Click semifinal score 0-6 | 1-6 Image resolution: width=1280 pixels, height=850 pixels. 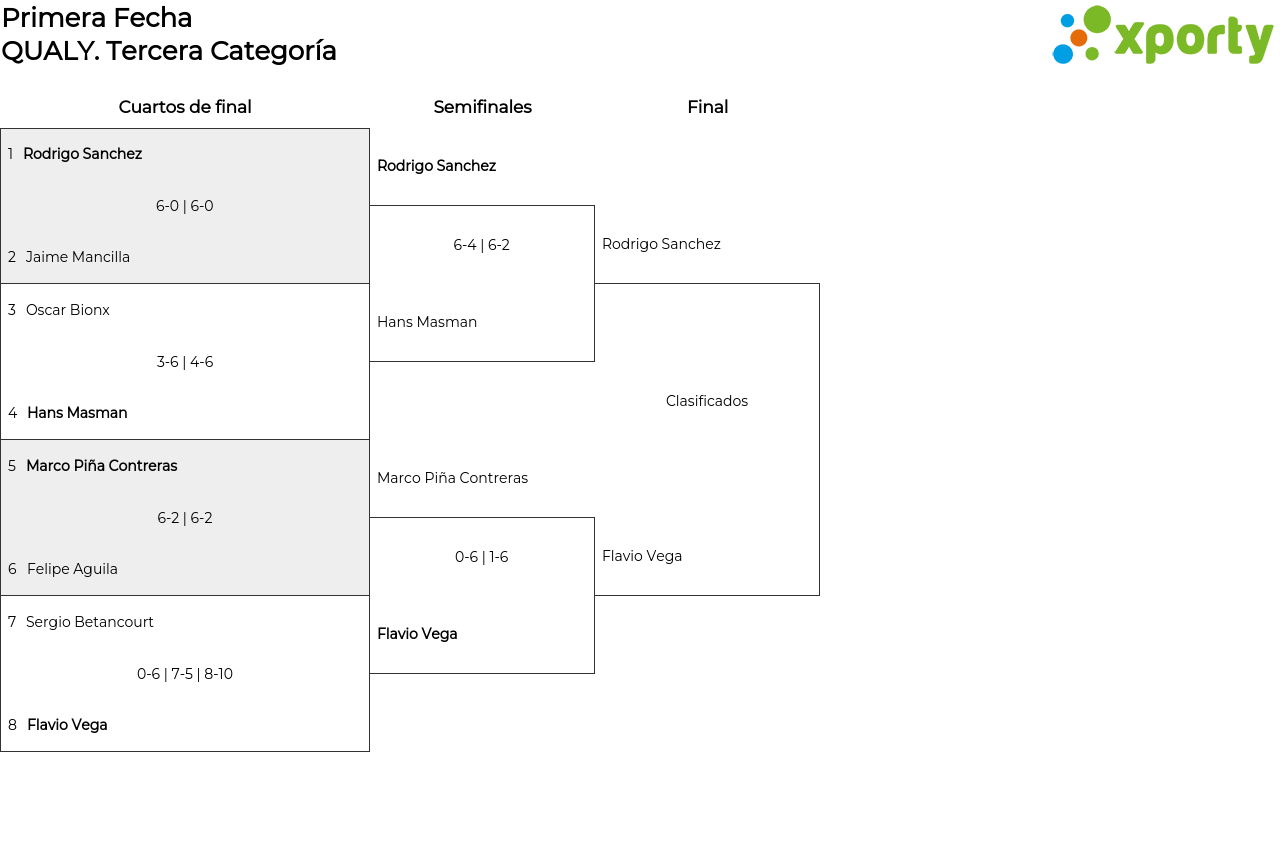tap(482, 557)
